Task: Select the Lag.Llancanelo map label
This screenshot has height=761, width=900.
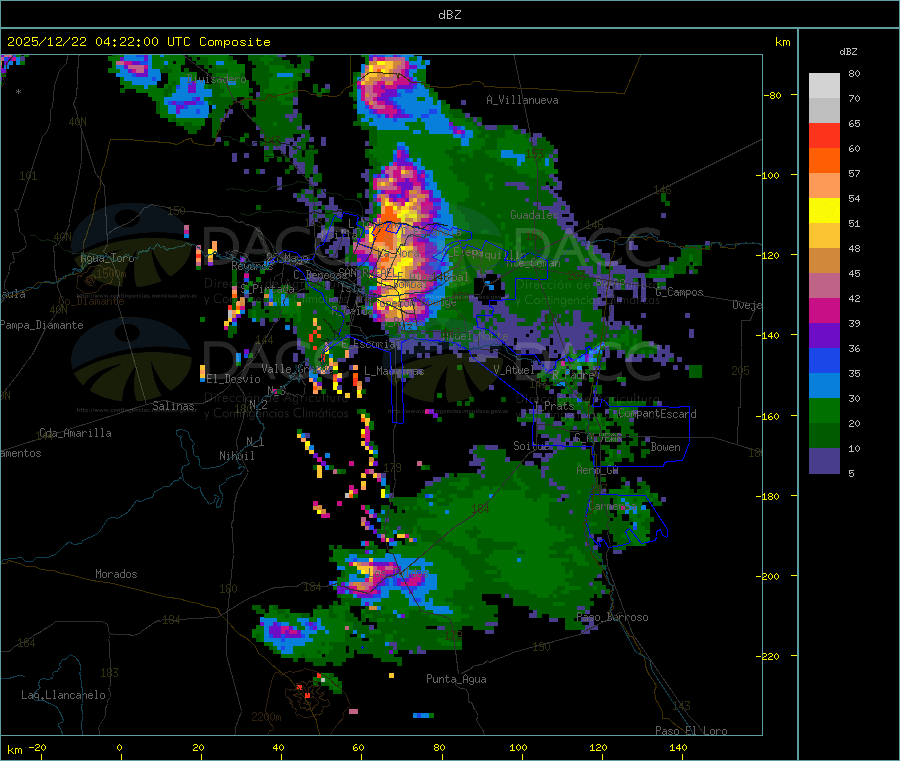Action: tap(64, 695)
